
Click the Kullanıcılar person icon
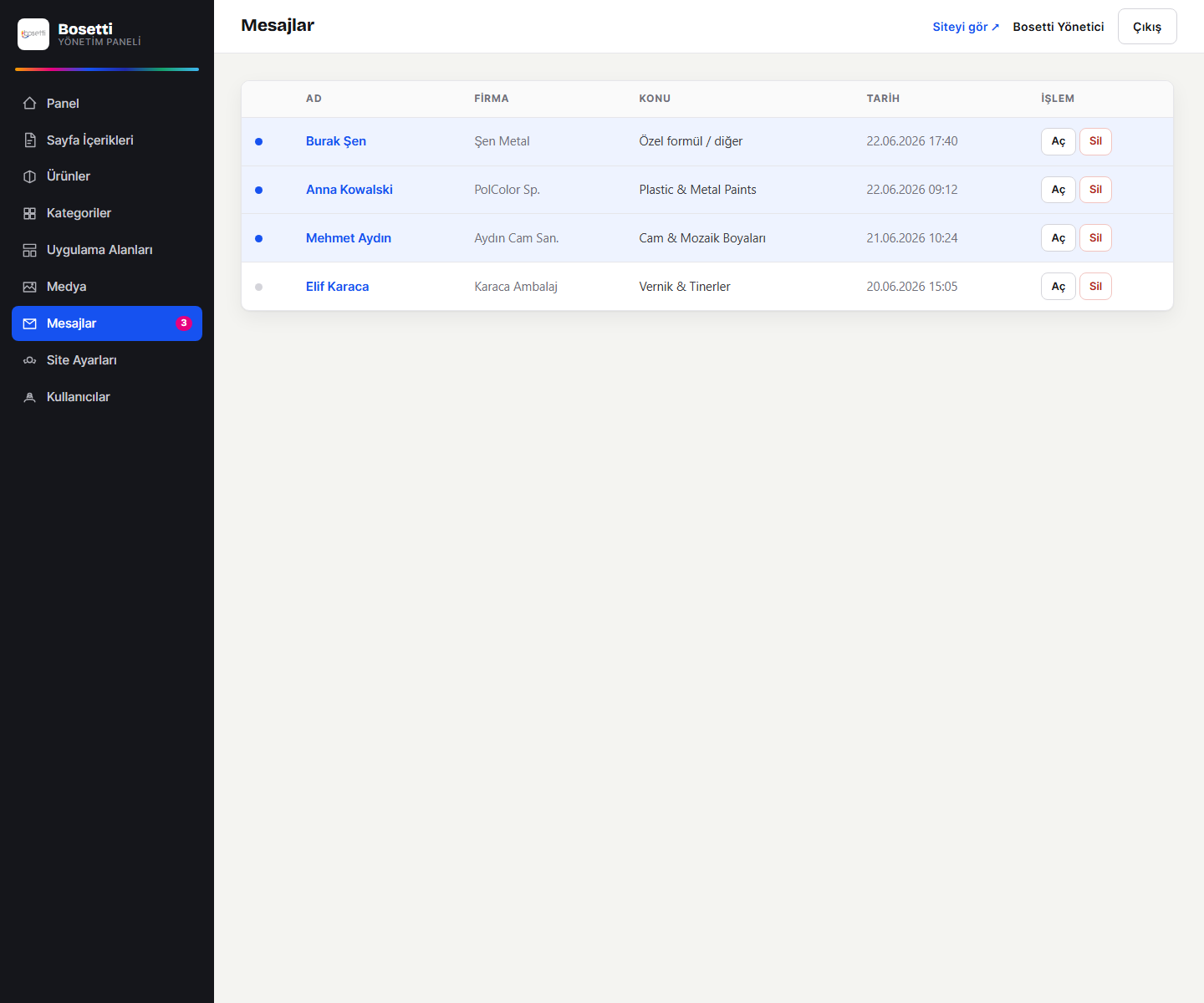coord(29,397)
